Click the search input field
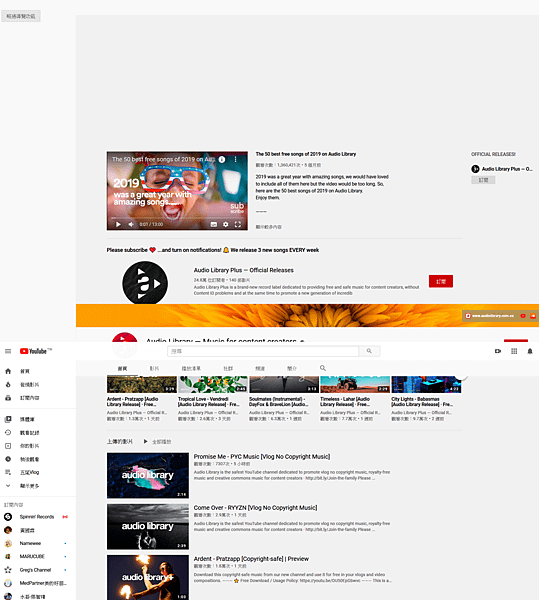Viewport: 539px width, 600px height. click(x=263, y=351)
